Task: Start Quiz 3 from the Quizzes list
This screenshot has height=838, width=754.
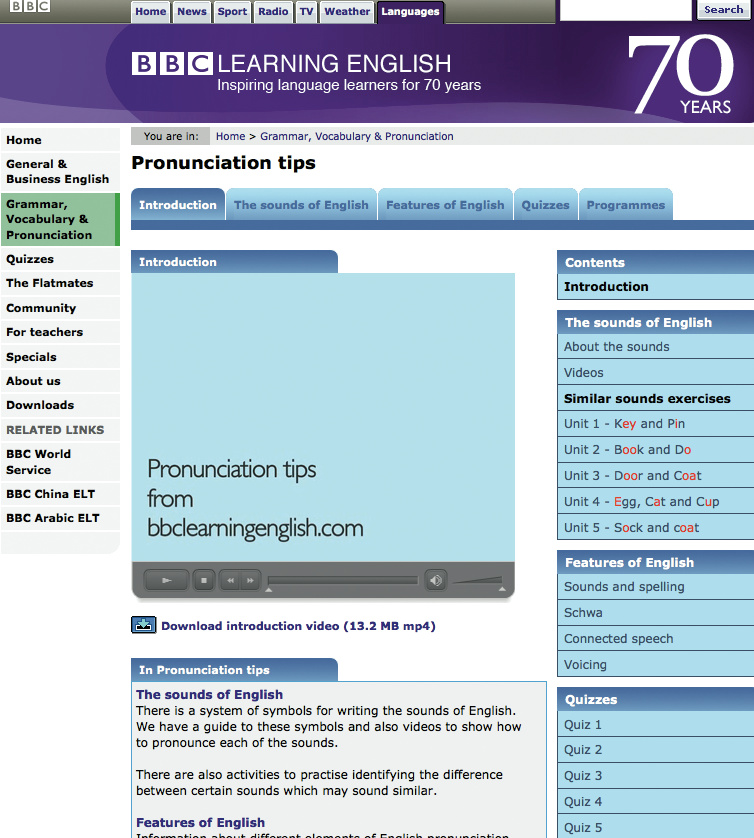Action: pyautogui.click(x=656, y=775)
